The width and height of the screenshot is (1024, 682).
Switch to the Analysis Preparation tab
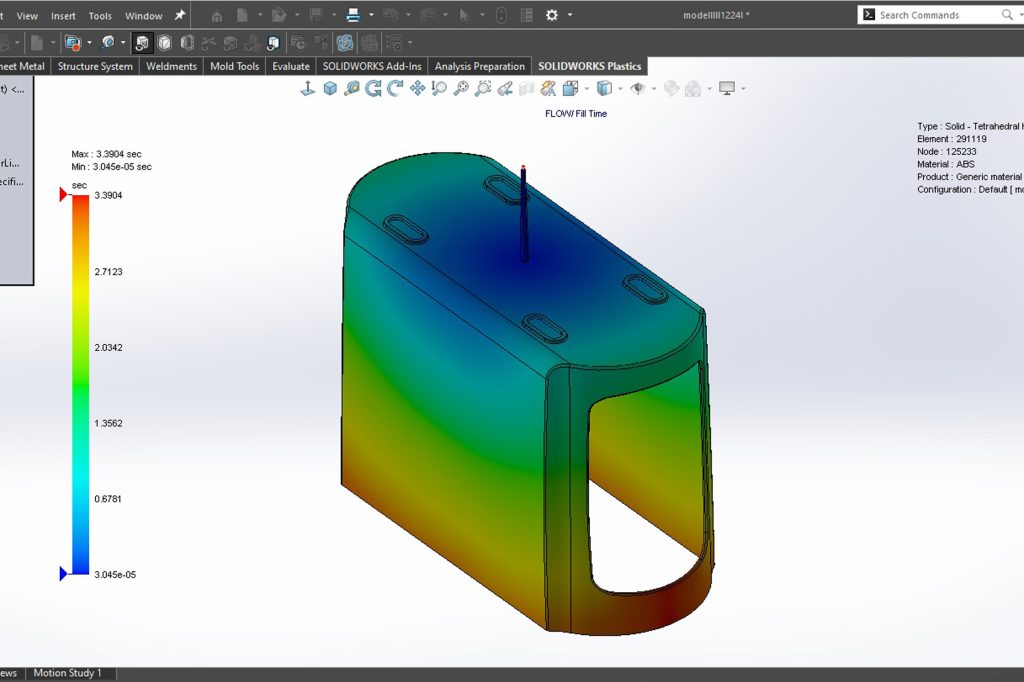pyautogui.click(x=479, y=66)
